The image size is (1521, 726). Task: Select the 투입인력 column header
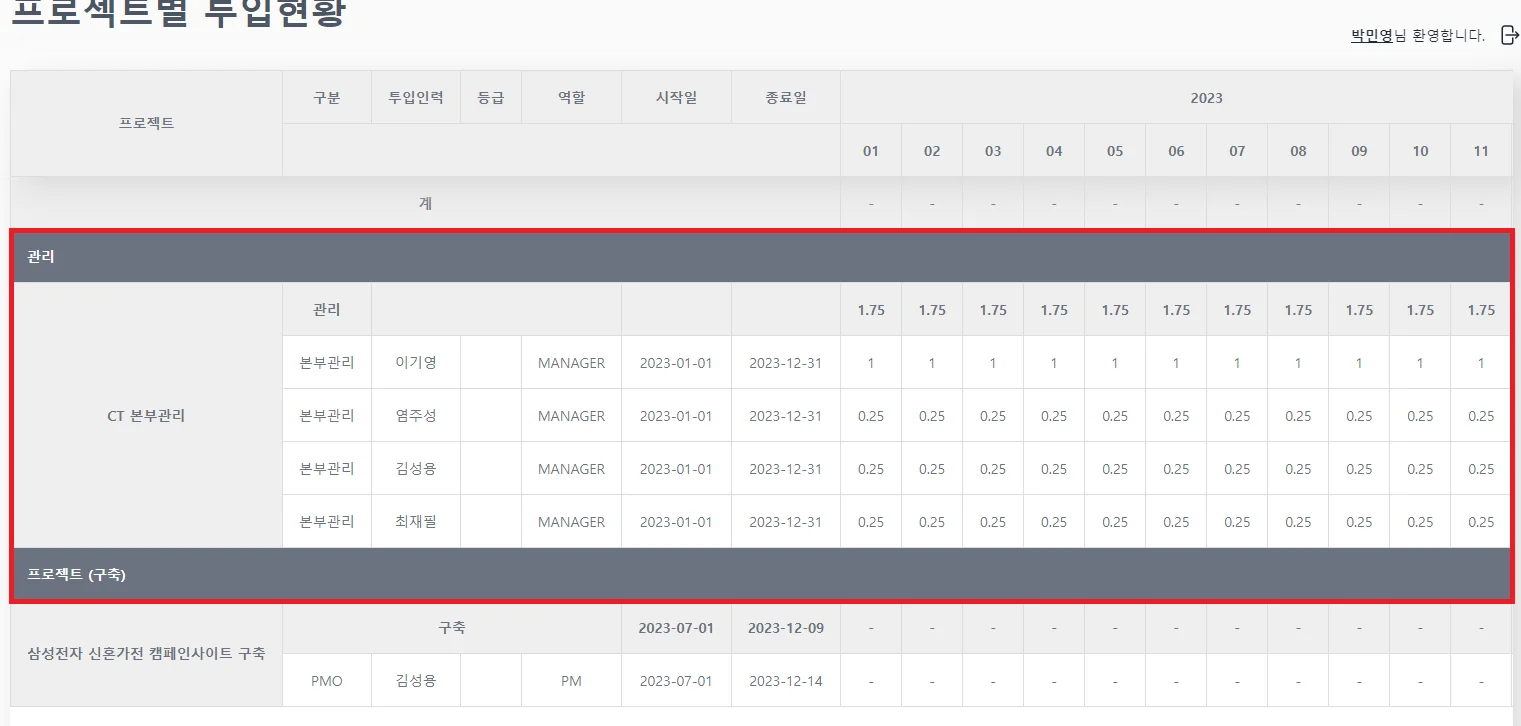tap(416, 98)
